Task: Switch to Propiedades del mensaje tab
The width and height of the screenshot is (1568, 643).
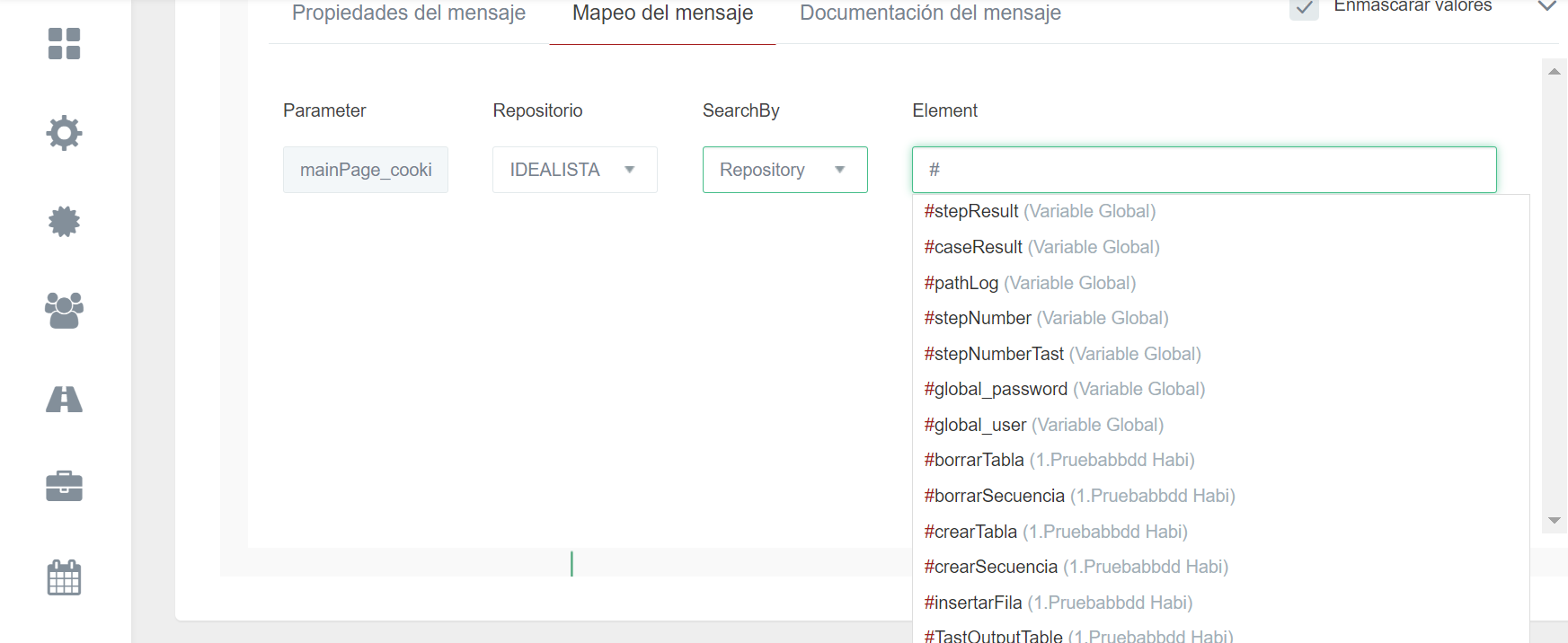Action: [409, 13]
